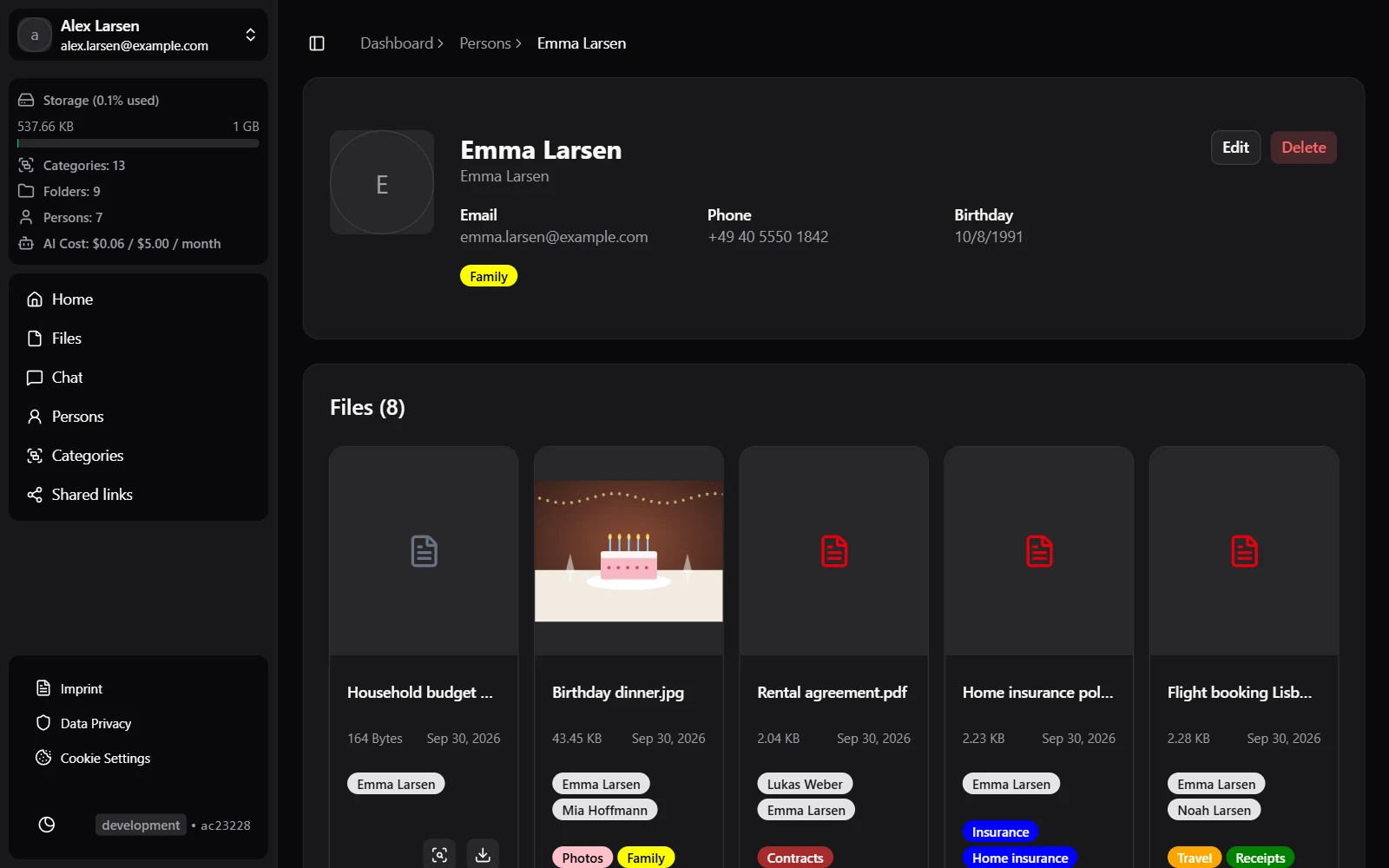This screenshot has width=1389, height=868.
Task: Open the account switcher chevron for Alex Larsen
Action: tap(251, 35)
